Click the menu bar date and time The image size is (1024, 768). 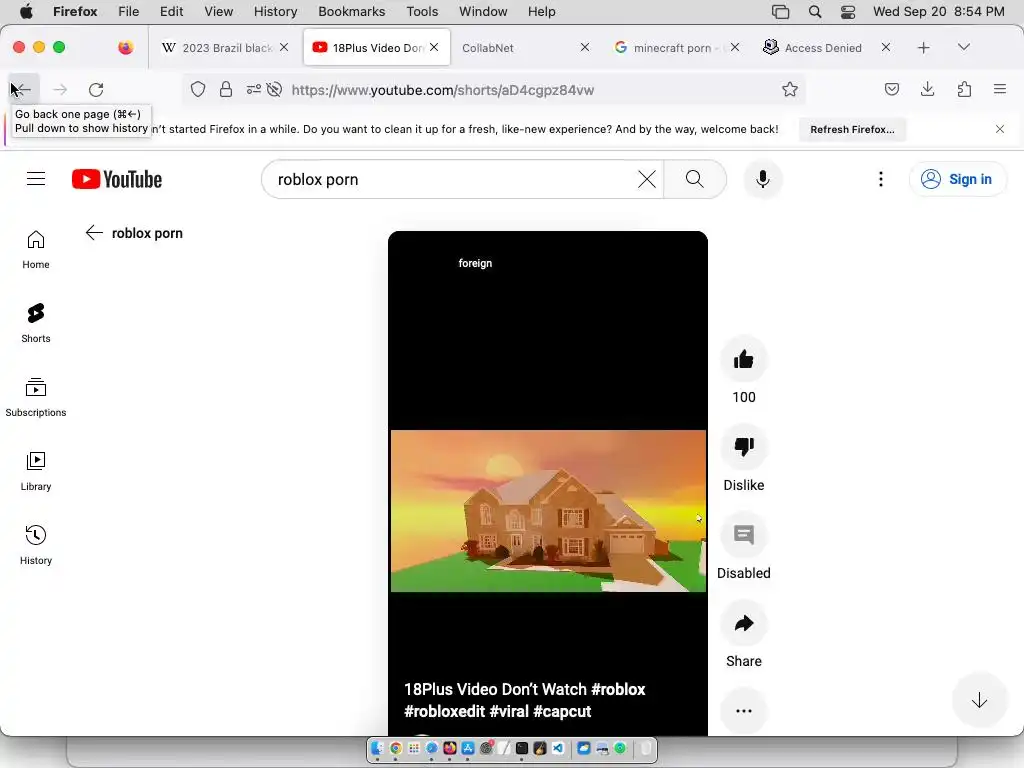point(938,11)
